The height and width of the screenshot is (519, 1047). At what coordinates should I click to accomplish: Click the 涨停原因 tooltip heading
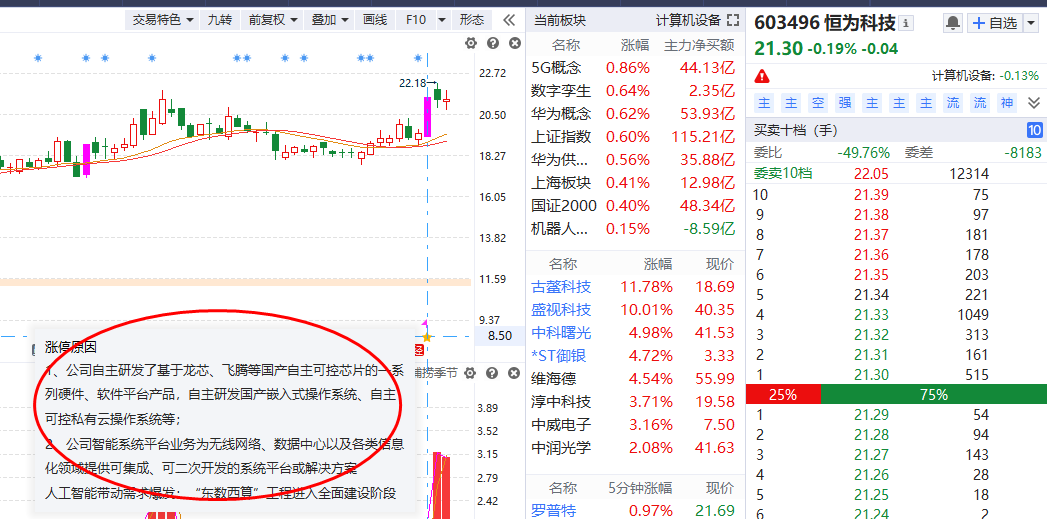click(71, 347)
